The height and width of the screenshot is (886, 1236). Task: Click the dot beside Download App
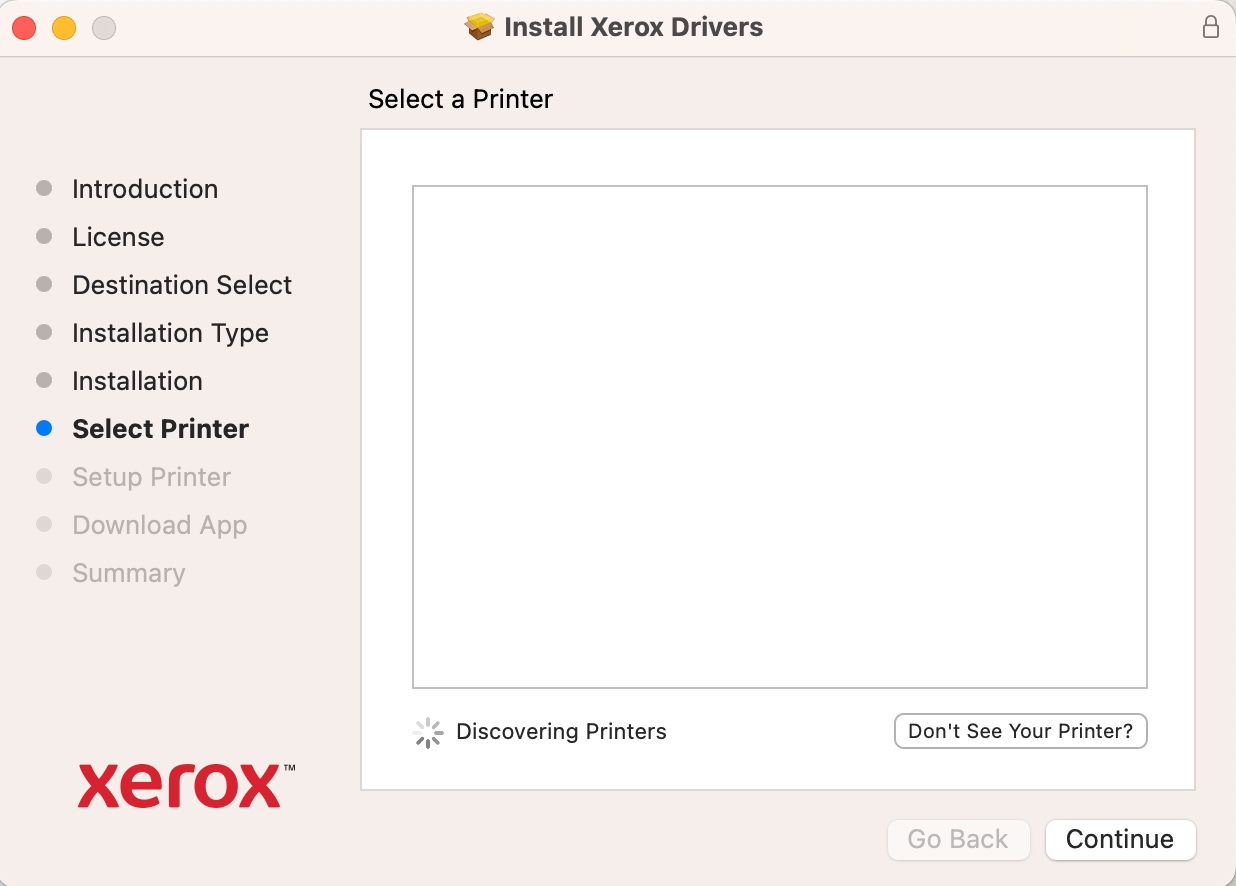(44, 524)
